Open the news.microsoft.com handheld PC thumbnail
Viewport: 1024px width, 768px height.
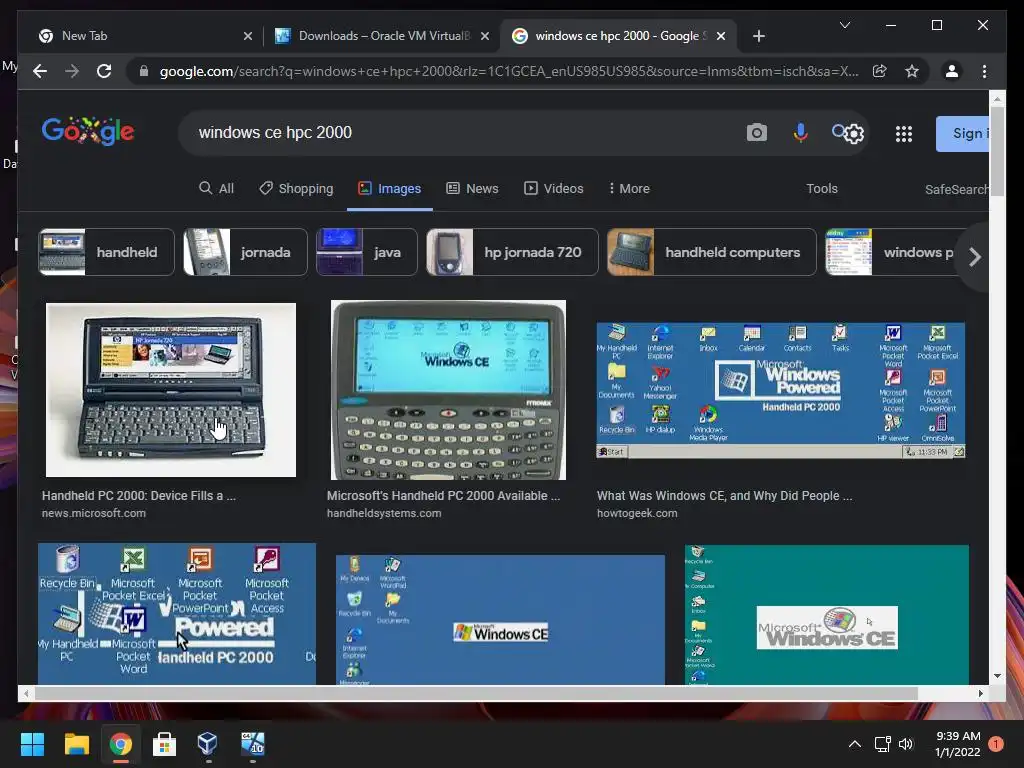pyautogui.click(x=170, y=389)
